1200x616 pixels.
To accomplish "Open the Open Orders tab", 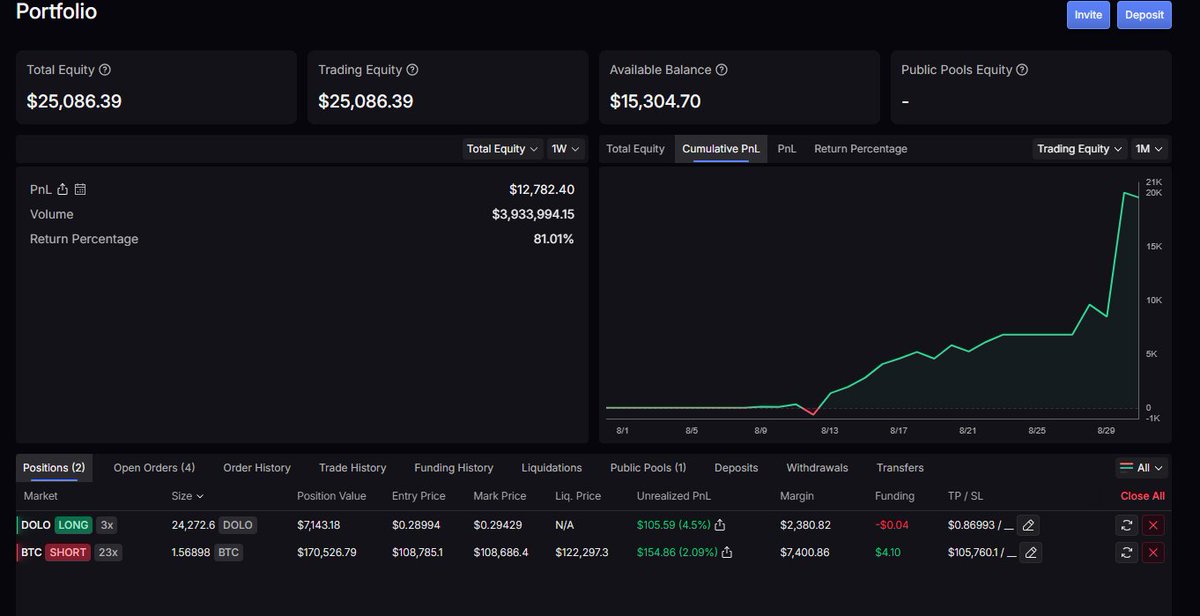I will point(153,467).
